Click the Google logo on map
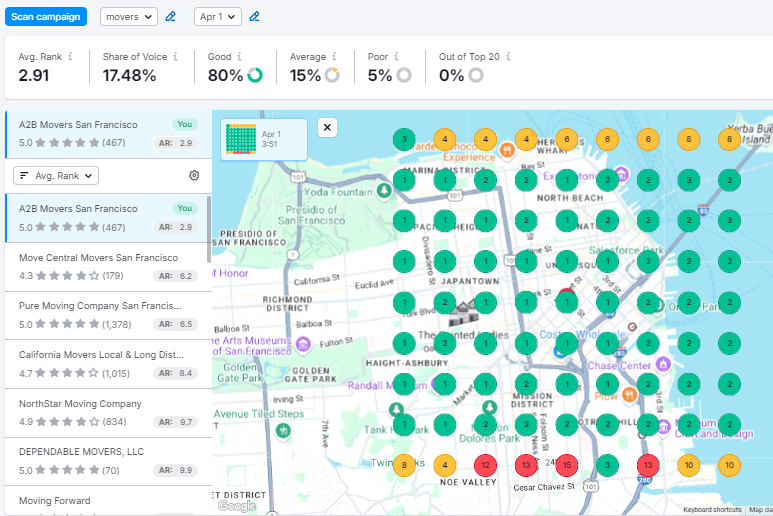 pyautogui.click(x=237, y=506)
